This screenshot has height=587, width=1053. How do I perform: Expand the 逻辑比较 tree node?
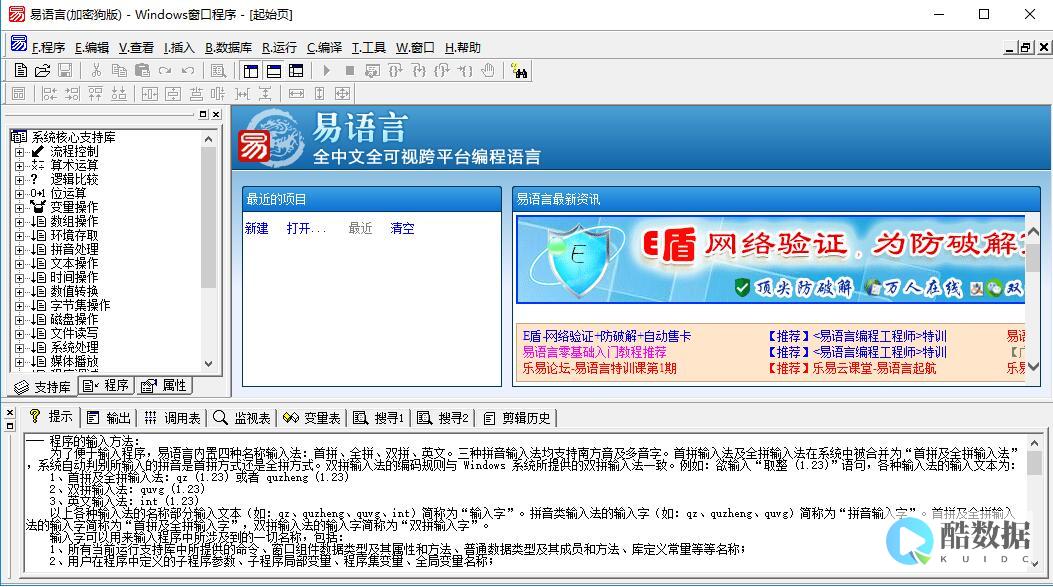19,180
